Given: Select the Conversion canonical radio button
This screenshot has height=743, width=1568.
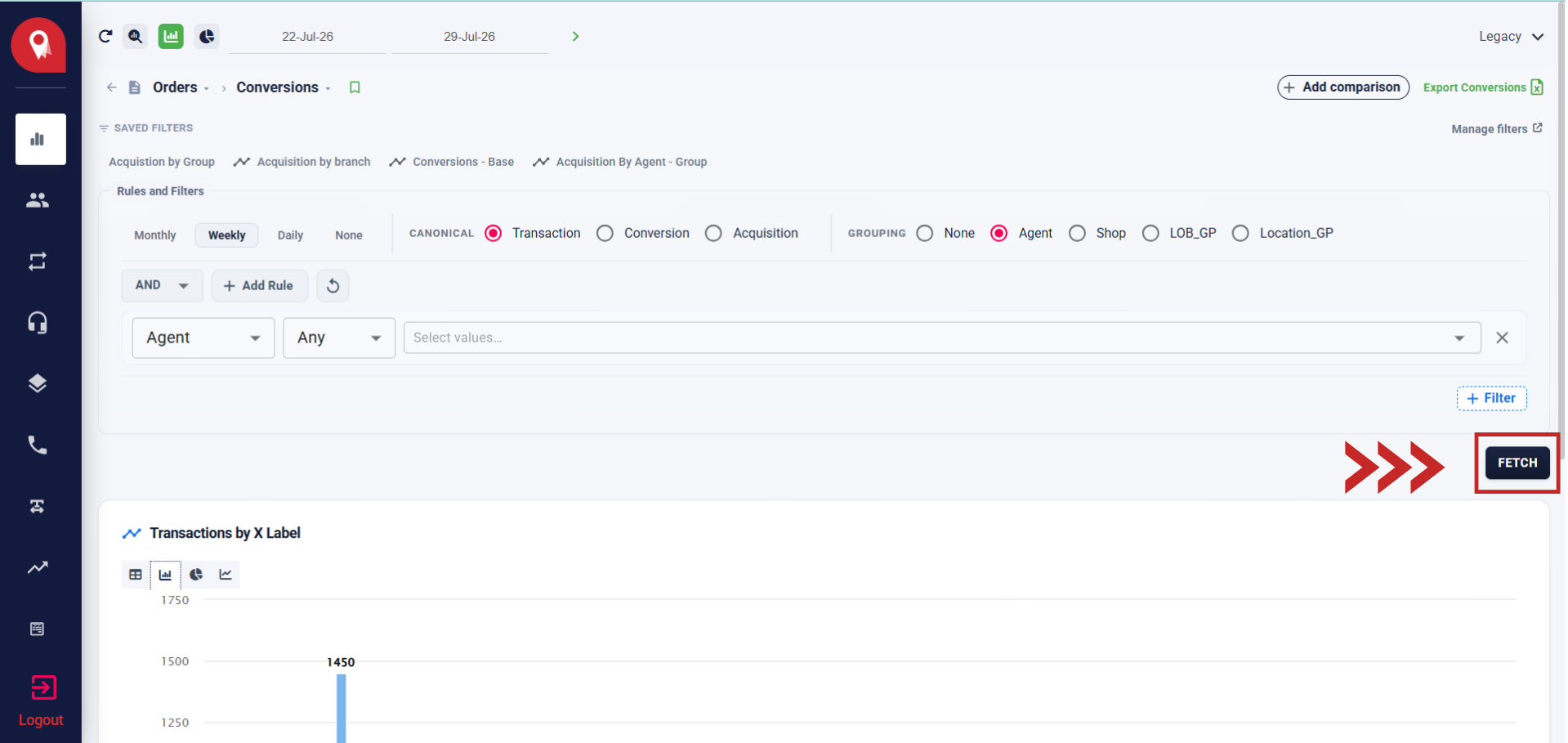Looking at the screenshot, I should [x=605, y=233].
